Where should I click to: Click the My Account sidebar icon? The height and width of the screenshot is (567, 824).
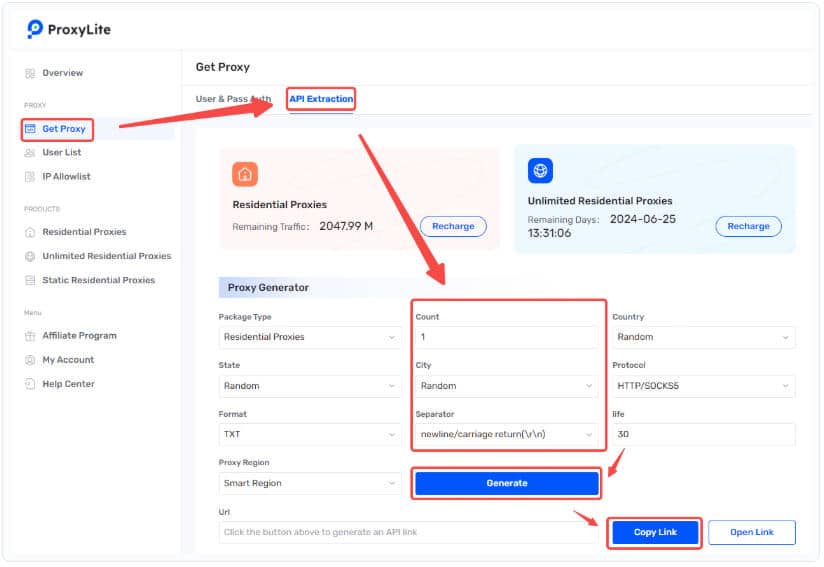(30, 360)
